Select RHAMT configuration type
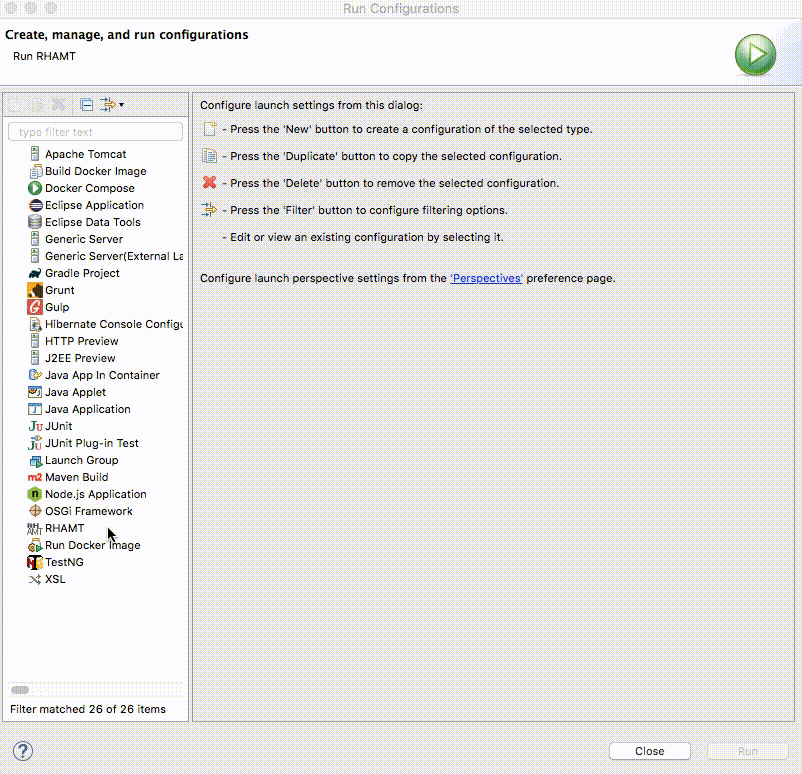 64,528
